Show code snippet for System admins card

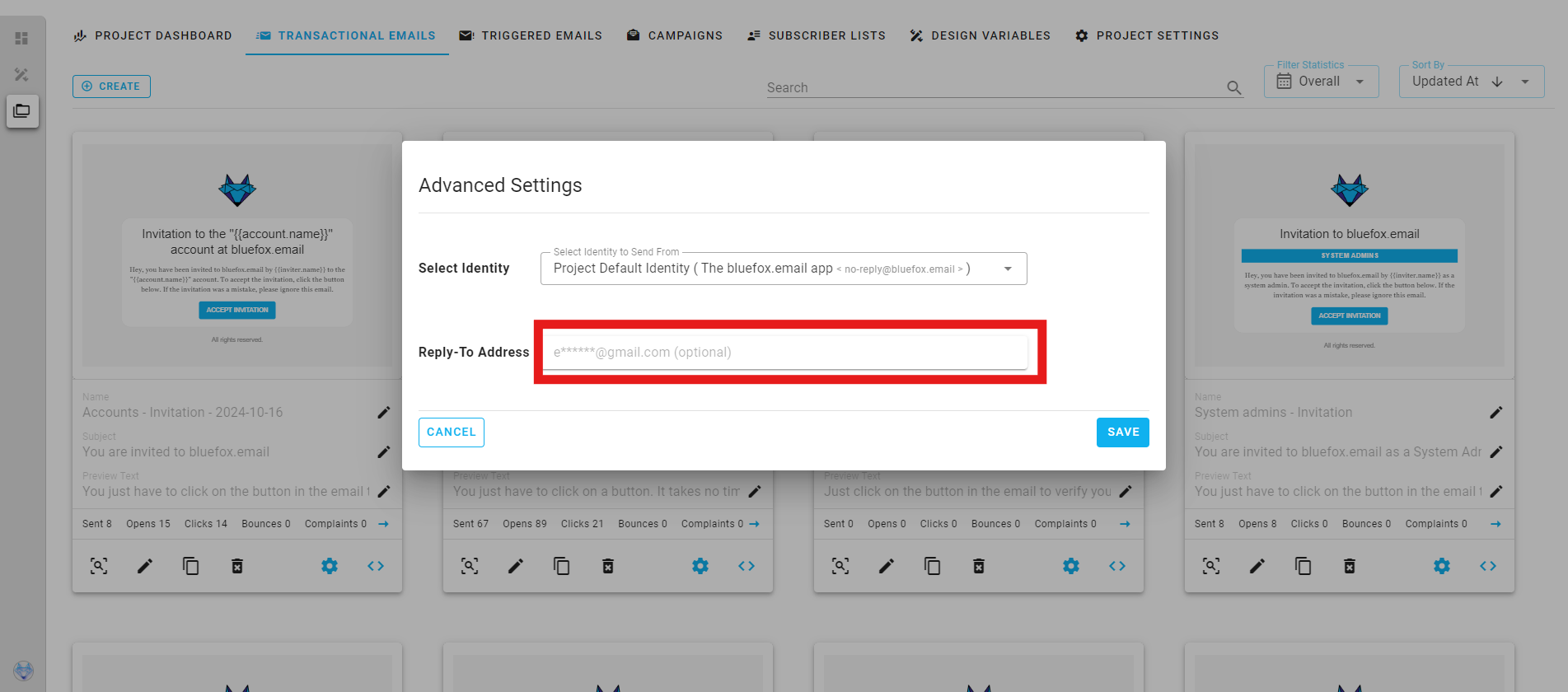click(x=1488, y=566)
